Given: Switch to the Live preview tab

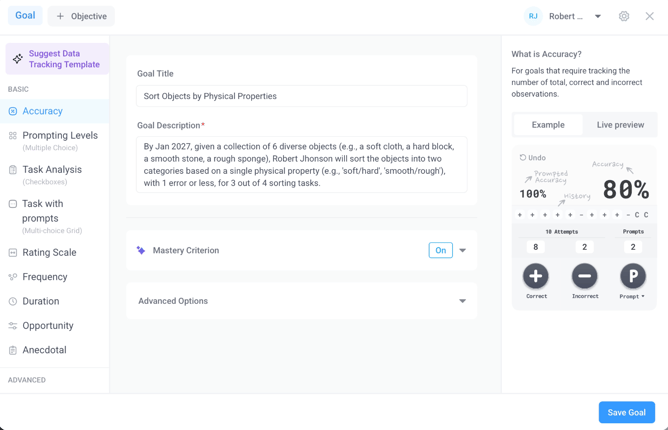Looking at the screenshot, I should [x=620, y=125].
